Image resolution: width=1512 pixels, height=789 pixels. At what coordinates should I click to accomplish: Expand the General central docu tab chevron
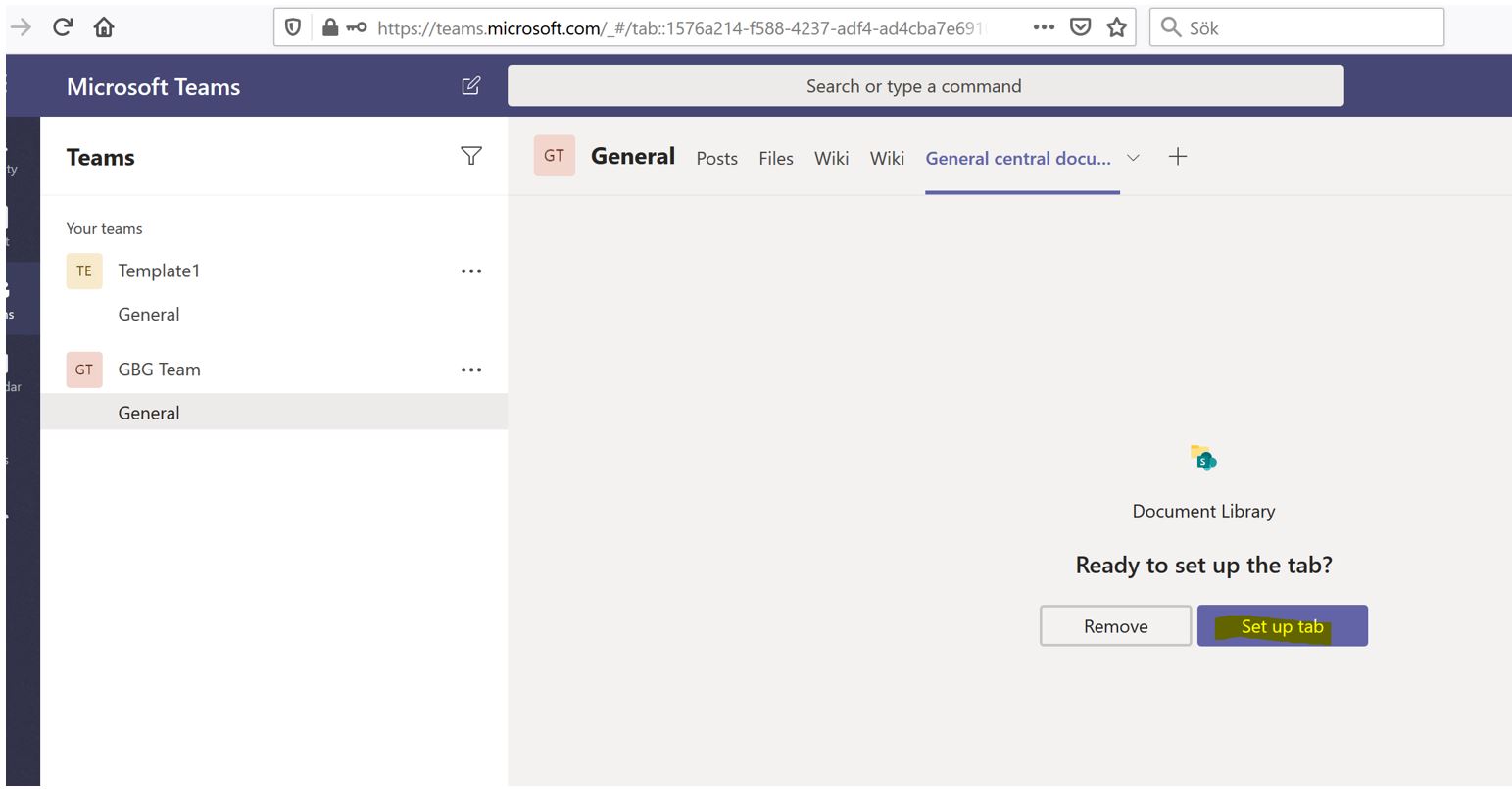point(1134,158)
